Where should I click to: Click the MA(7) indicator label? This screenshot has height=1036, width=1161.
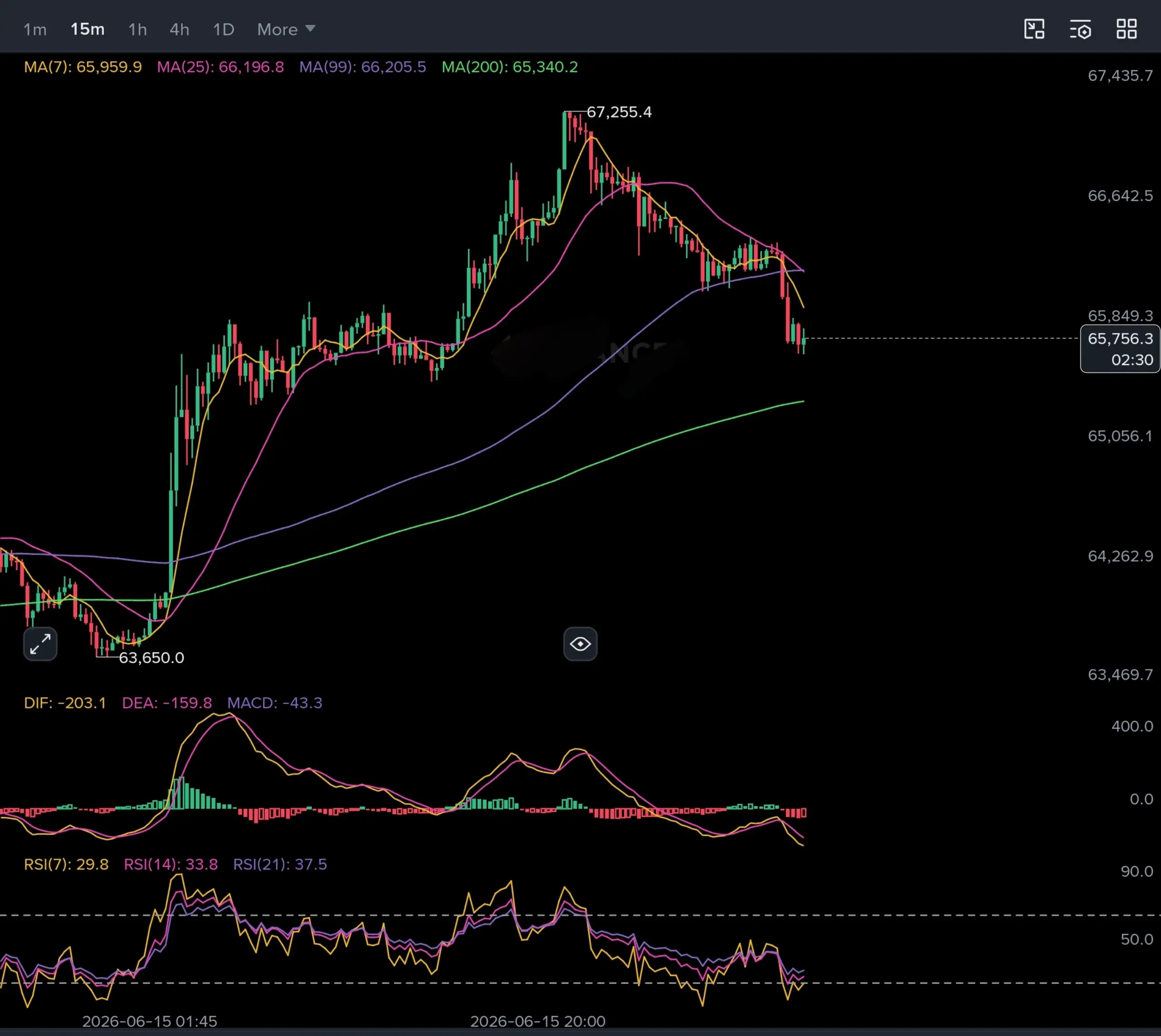83,67
